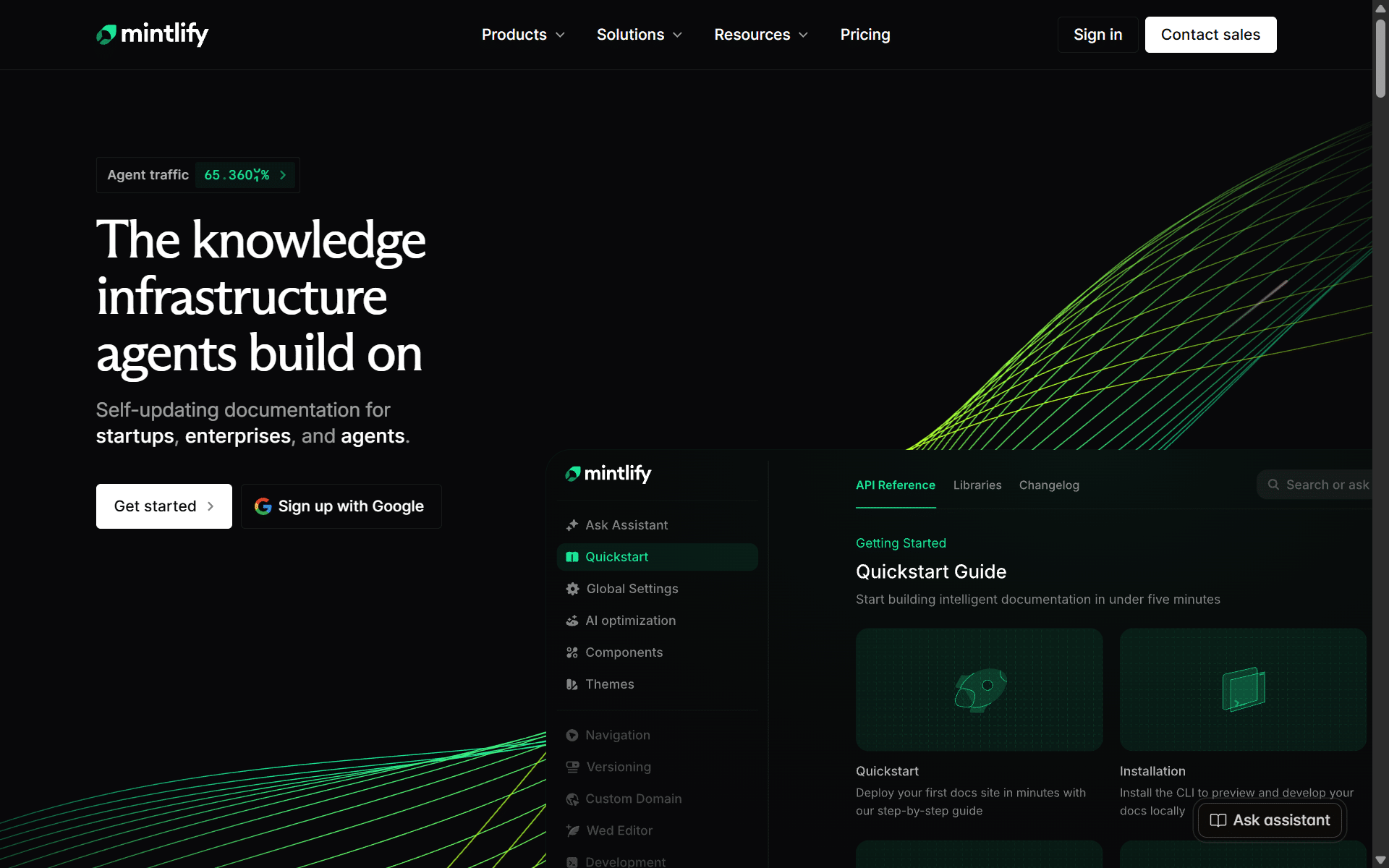Click the Mintlify logo in the header
Screen dimensions: 1389x868
pos(152,34)
